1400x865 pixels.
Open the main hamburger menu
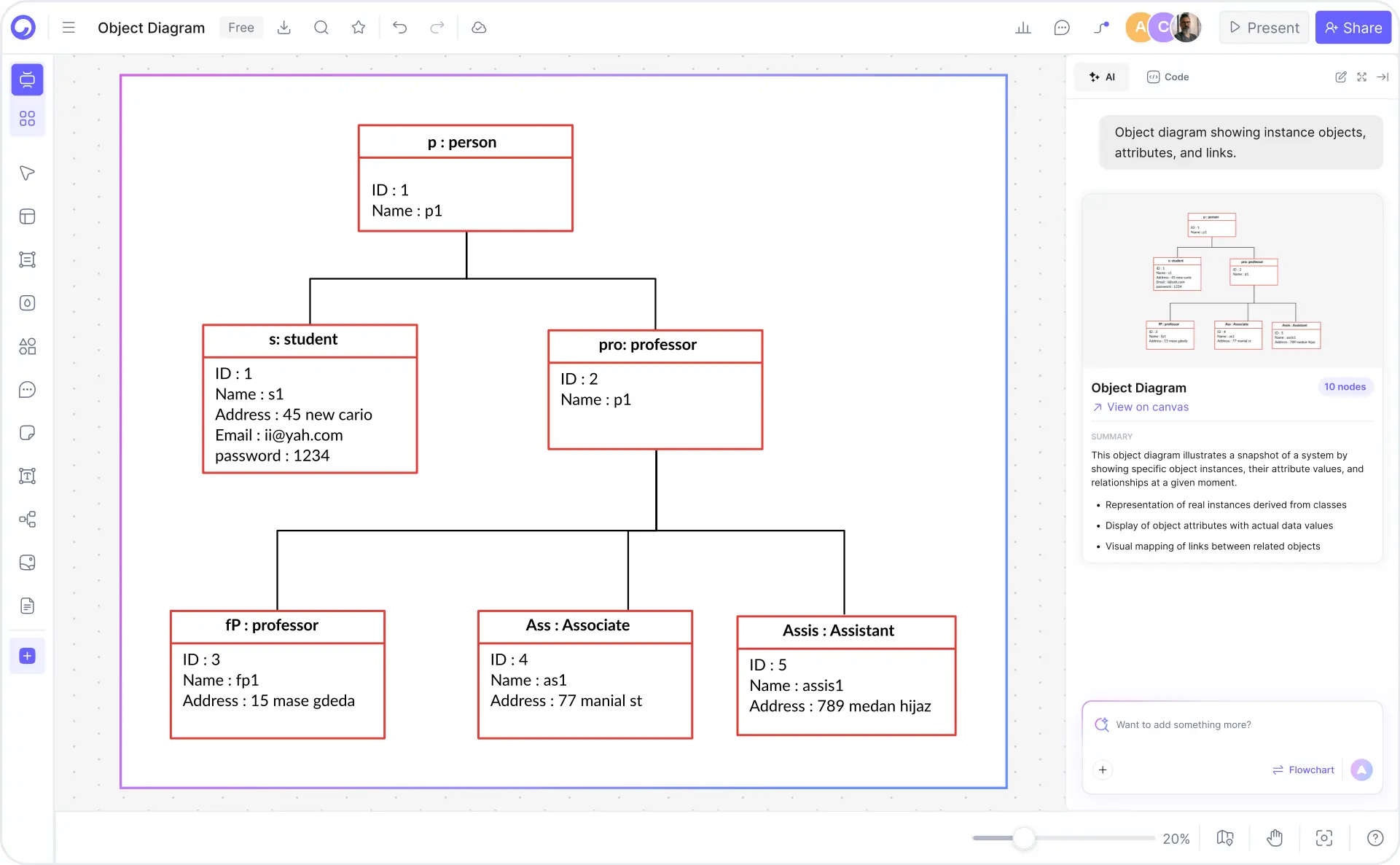[68, 27]
